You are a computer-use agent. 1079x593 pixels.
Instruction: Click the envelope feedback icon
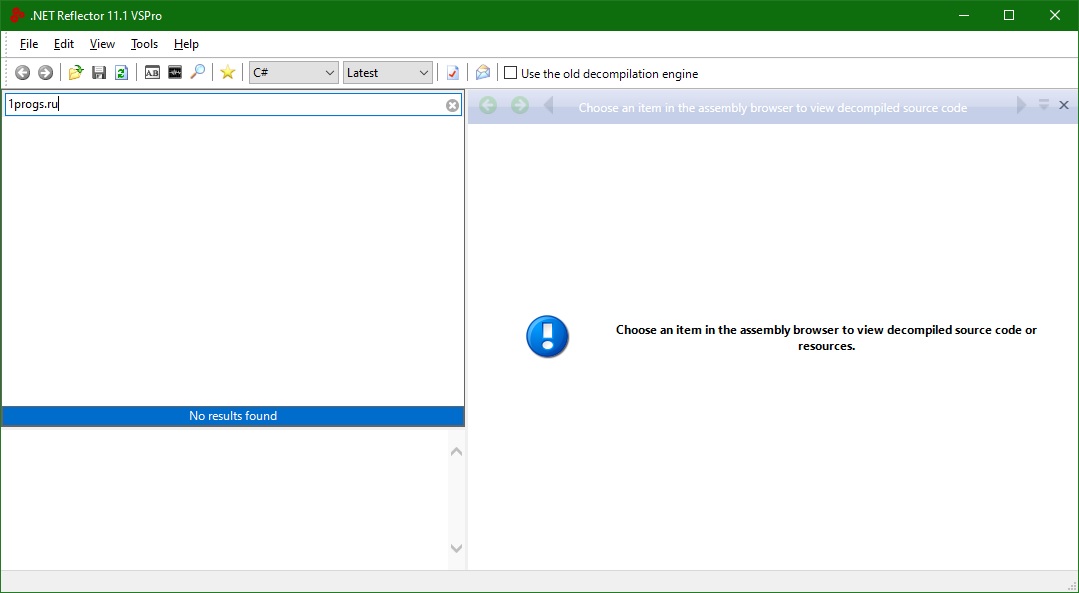[x=483, y=73]
